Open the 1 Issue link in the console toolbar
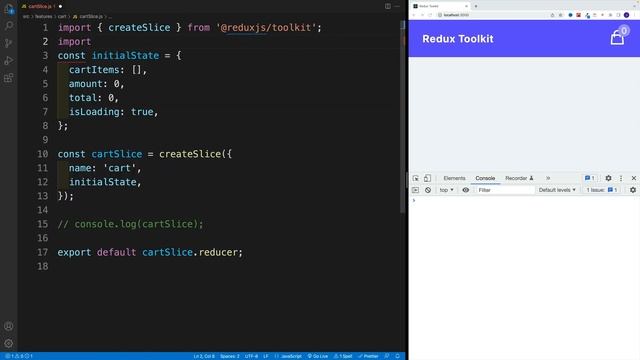 click(x=602, y=190)
